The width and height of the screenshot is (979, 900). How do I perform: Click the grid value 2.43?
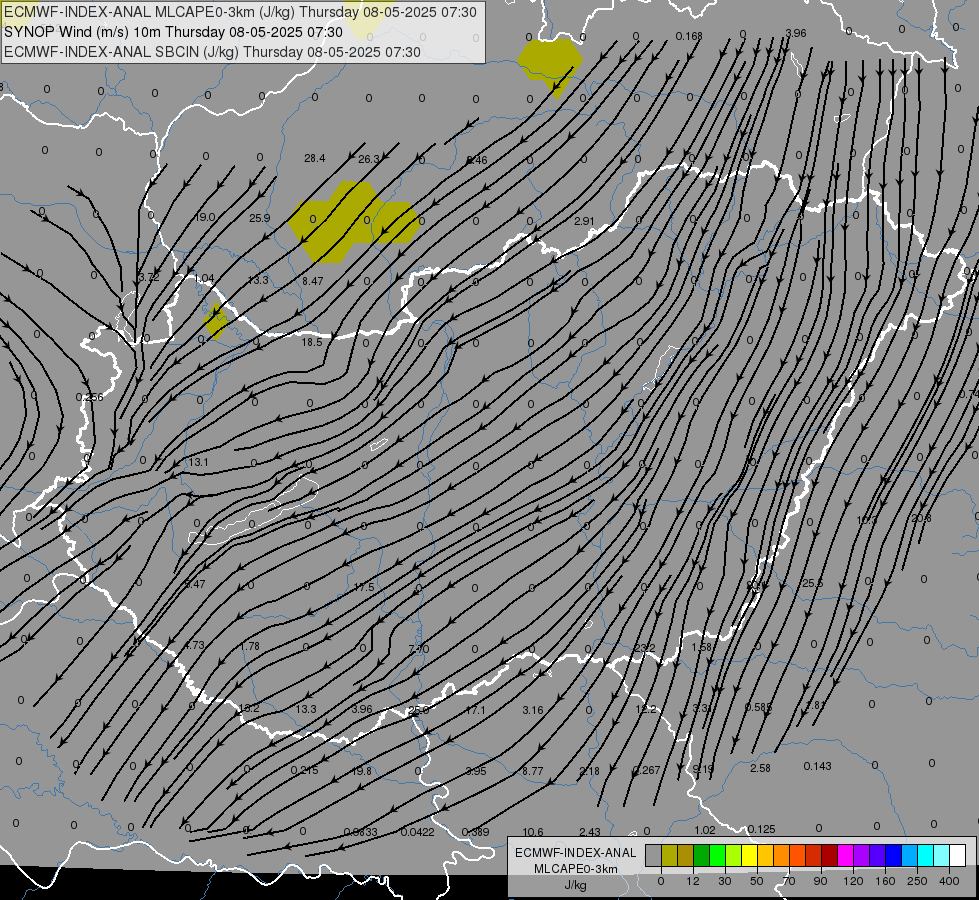click(x=589, y=832)
